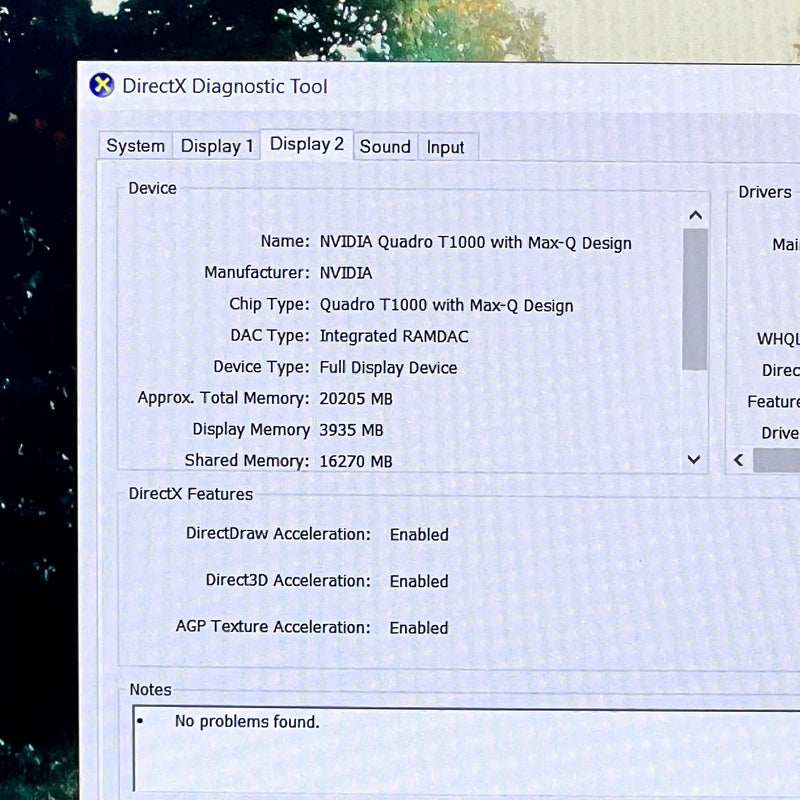Screen dimensions: 800x800
Task: Click the Device Type label
Action: [x=261, y=367]
